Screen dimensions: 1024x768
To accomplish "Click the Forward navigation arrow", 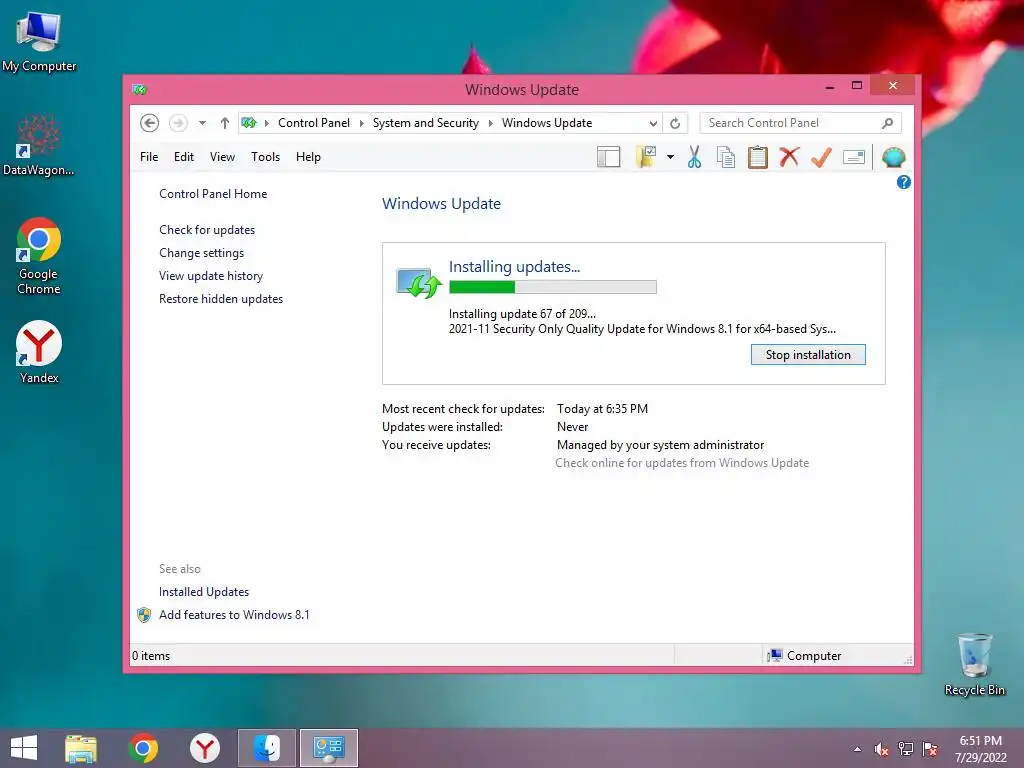I will [x=178, y=123].
